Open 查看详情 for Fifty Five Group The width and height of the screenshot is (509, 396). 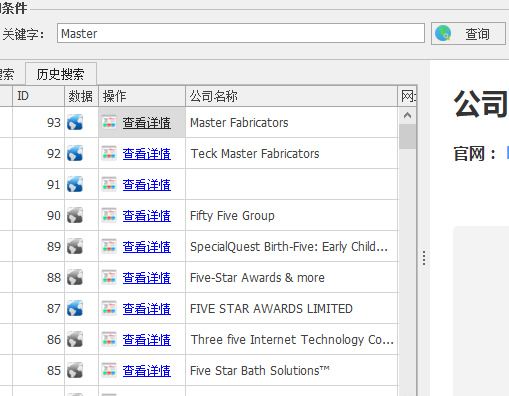point(147,216)
